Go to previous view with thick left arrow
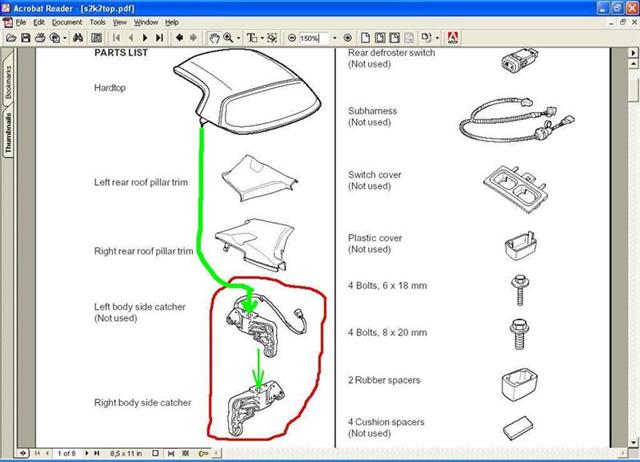Screen dimensions: 640x462 pos(179,38)
